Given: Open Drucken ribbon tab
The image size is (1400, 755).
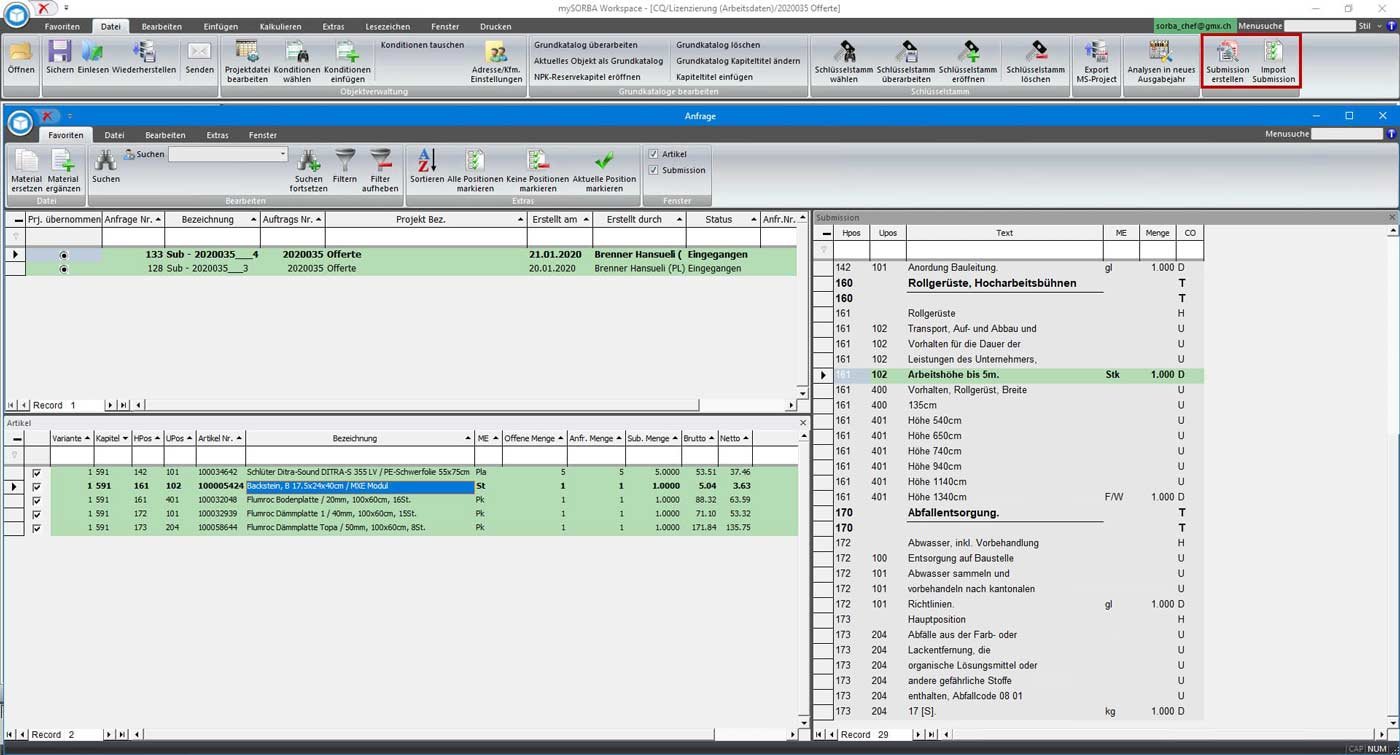Looking at the screenshot, I should click(495, 27).
